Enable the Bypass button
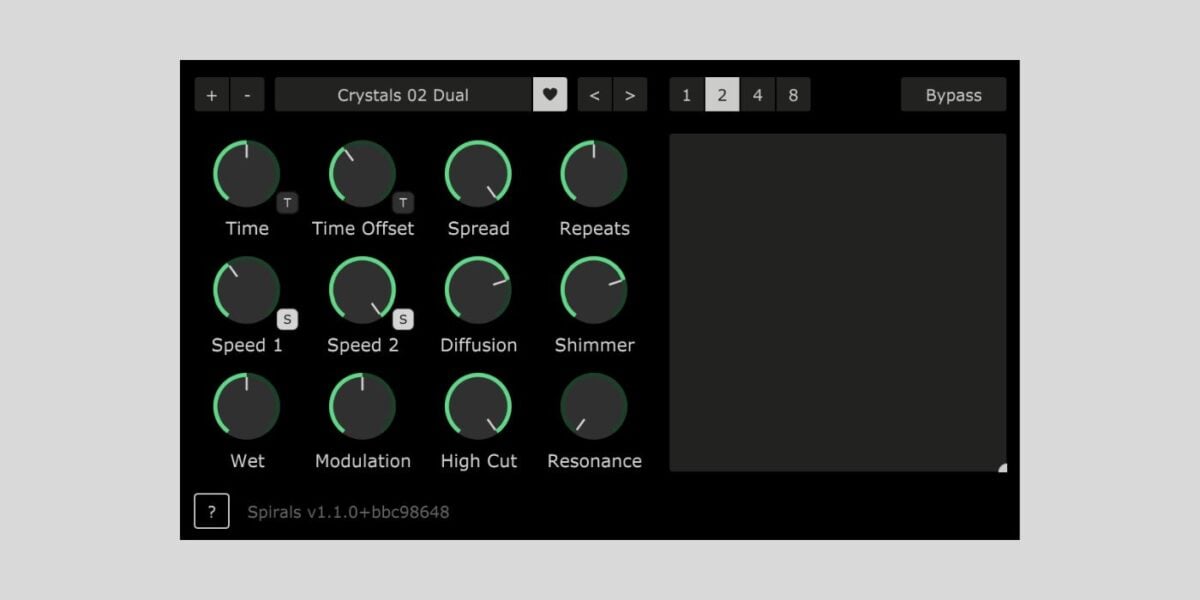Image resolution: width=1200 pixels, height=600 pixels. [953, 94]
